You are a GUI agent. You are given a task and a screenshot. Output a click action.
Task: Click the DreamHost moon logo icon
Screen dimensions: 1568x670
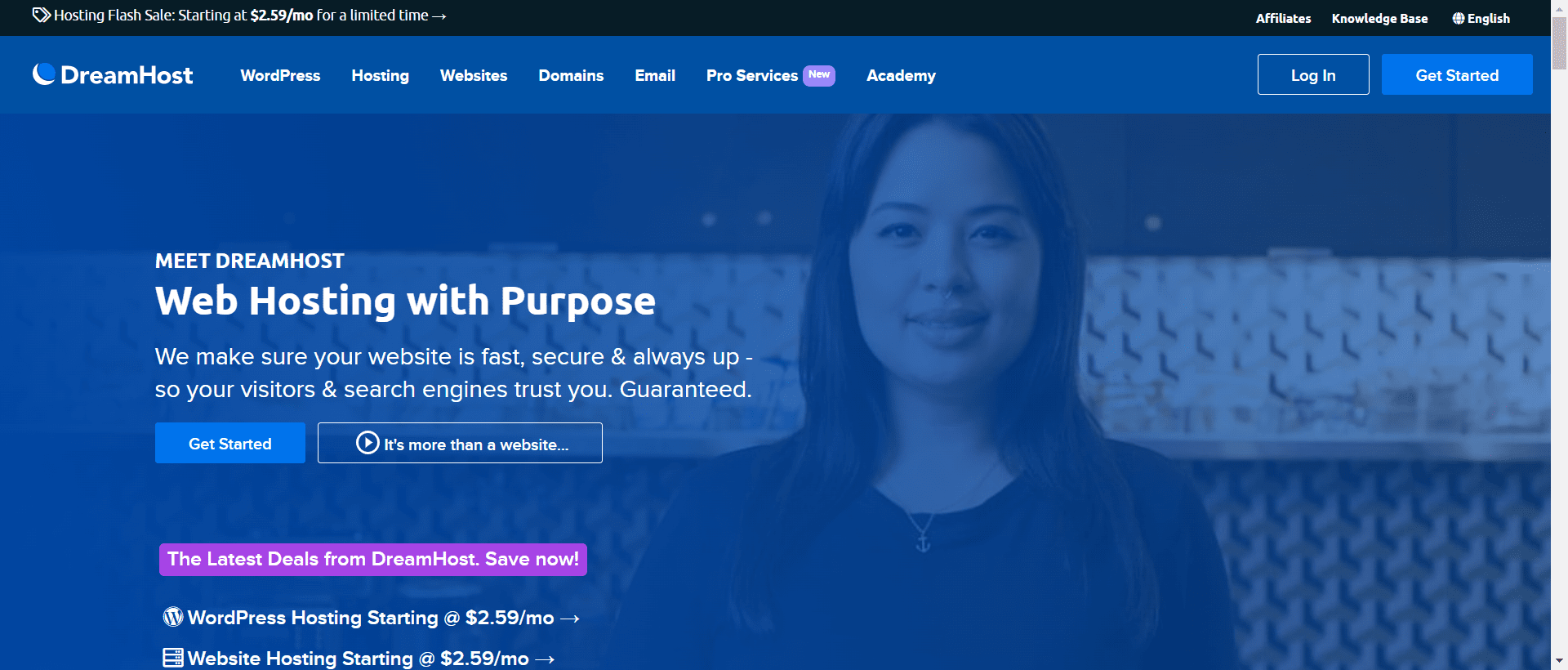44,74
